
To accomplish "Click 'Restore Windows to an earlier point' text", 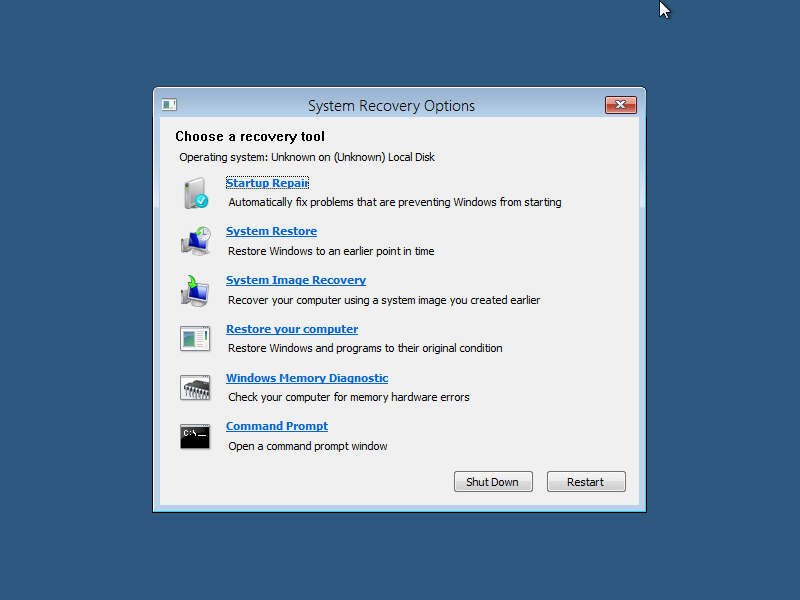I will pos(331,251).
